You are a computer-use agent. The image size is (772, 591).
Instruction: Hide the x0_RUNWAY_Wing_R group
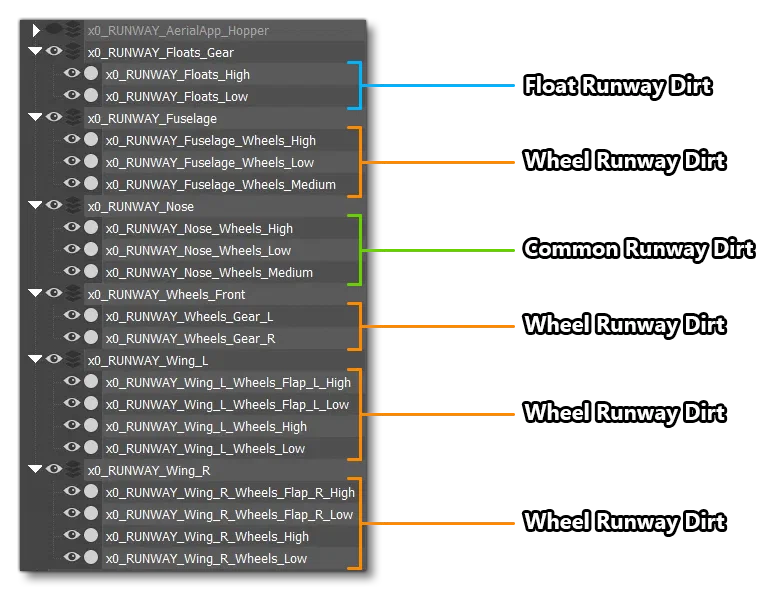click(54, 469)
